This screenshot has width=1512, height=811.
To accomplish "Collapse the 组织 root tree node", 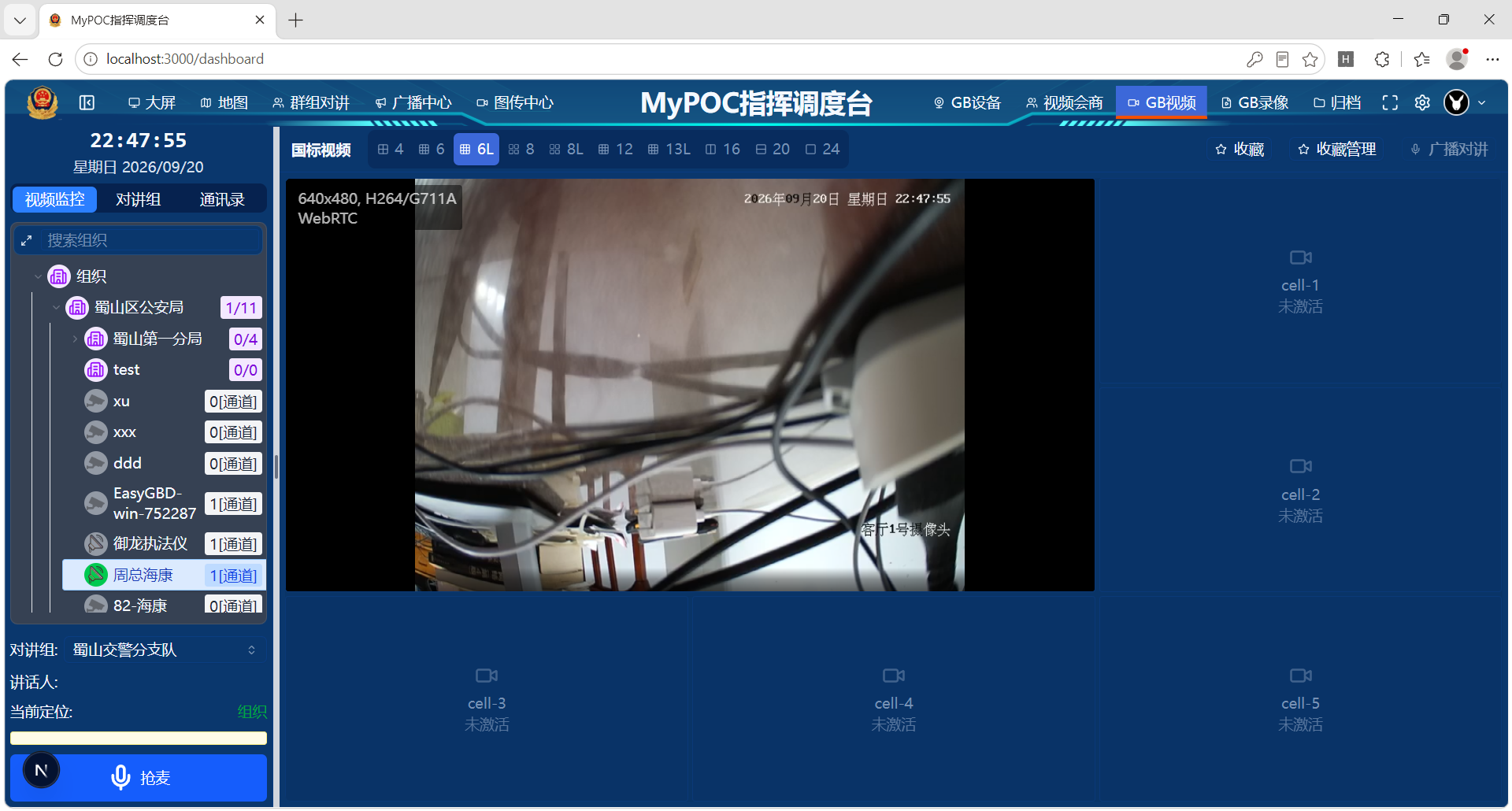I will (38, 276).
